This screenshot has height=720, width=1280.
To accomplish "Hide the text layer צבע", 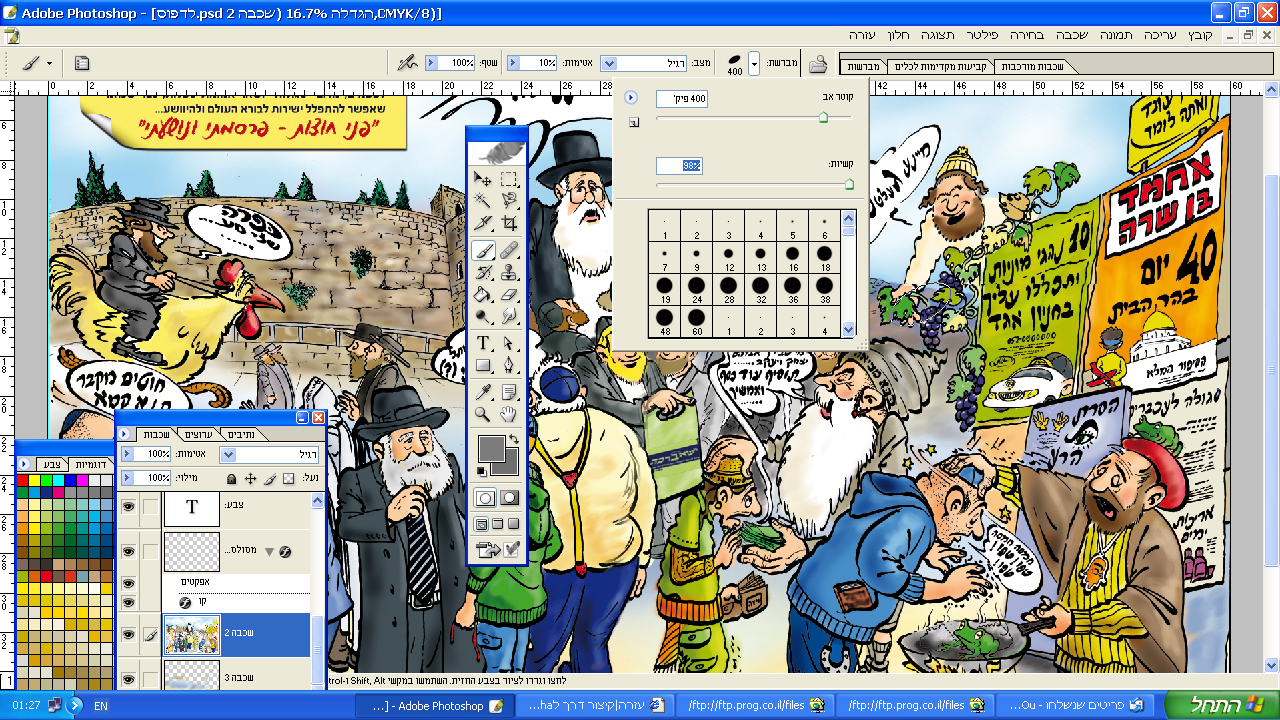I will click(x=128, y=507).
